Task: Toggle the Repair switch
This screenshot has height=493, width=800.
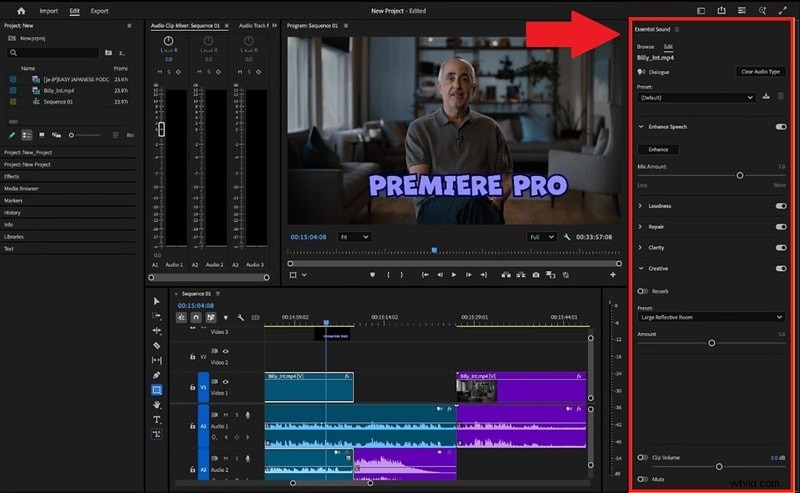Action: [x=781, y=227]
